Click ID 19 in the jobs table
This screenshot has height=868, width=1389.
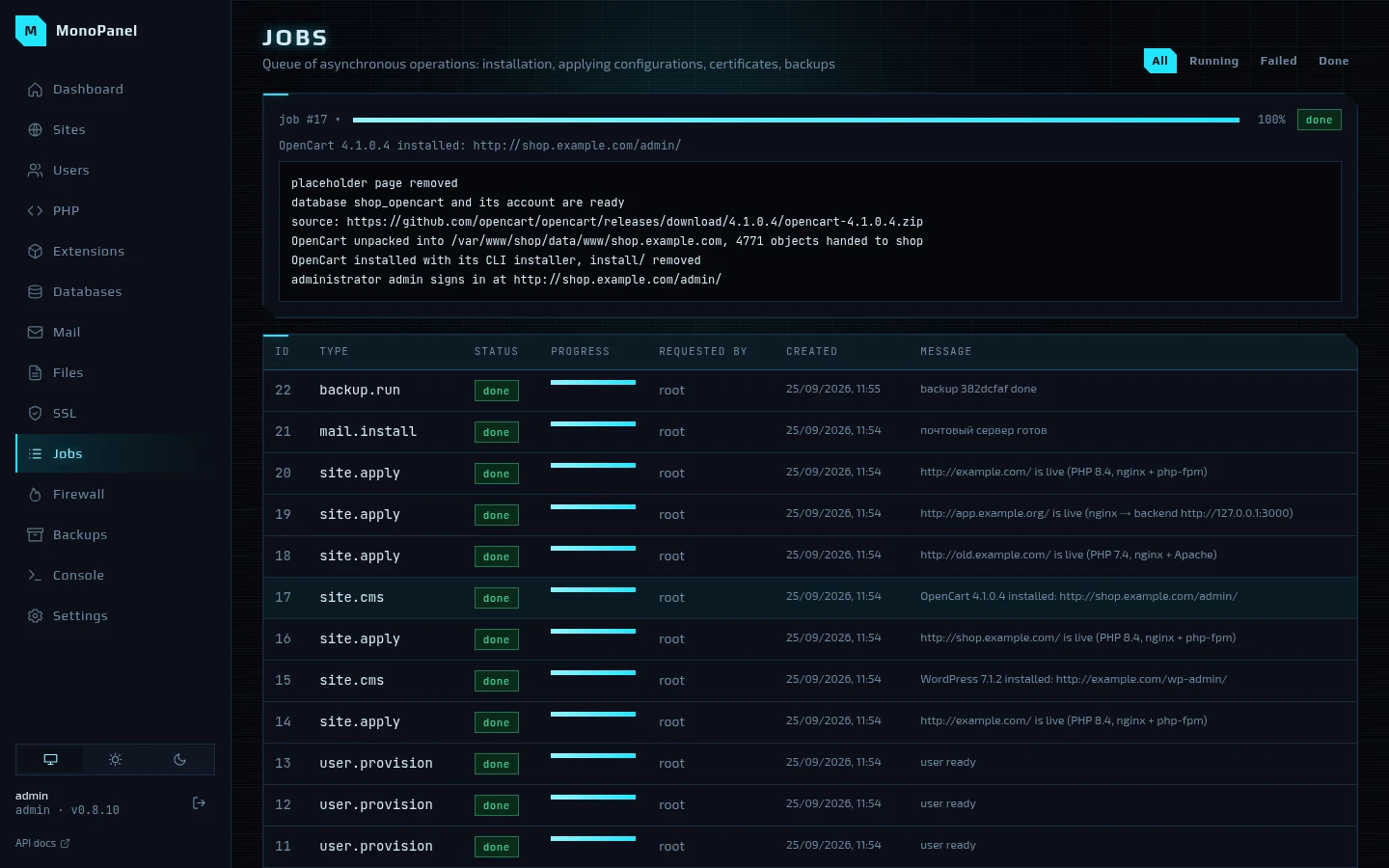tap(283, 515)
